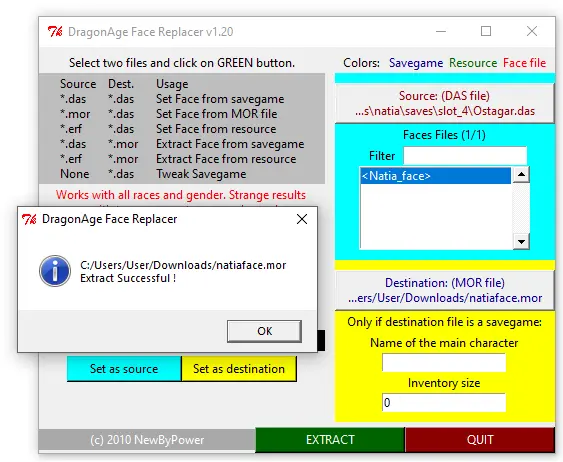The image size is (563, 462).
Task: Click the Name of the main character field
Action: click(x=444, y=363)
